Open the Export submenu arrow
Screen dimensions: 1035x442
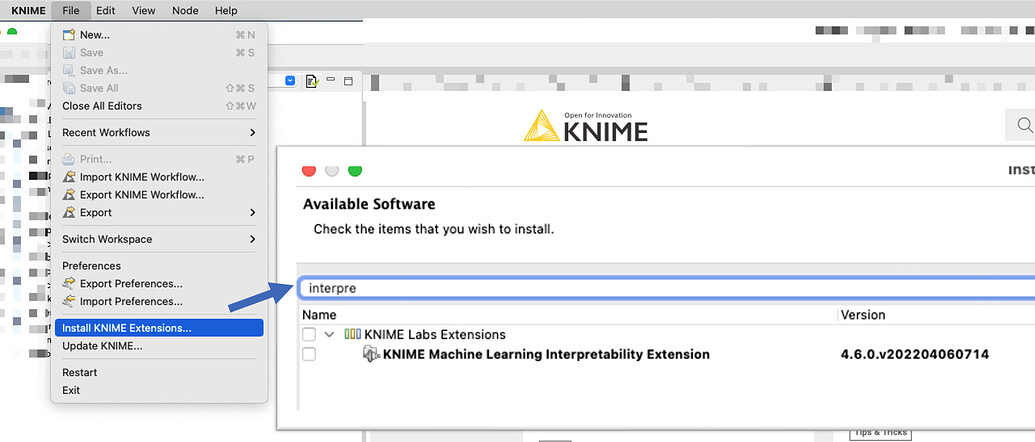pos(253,212)
